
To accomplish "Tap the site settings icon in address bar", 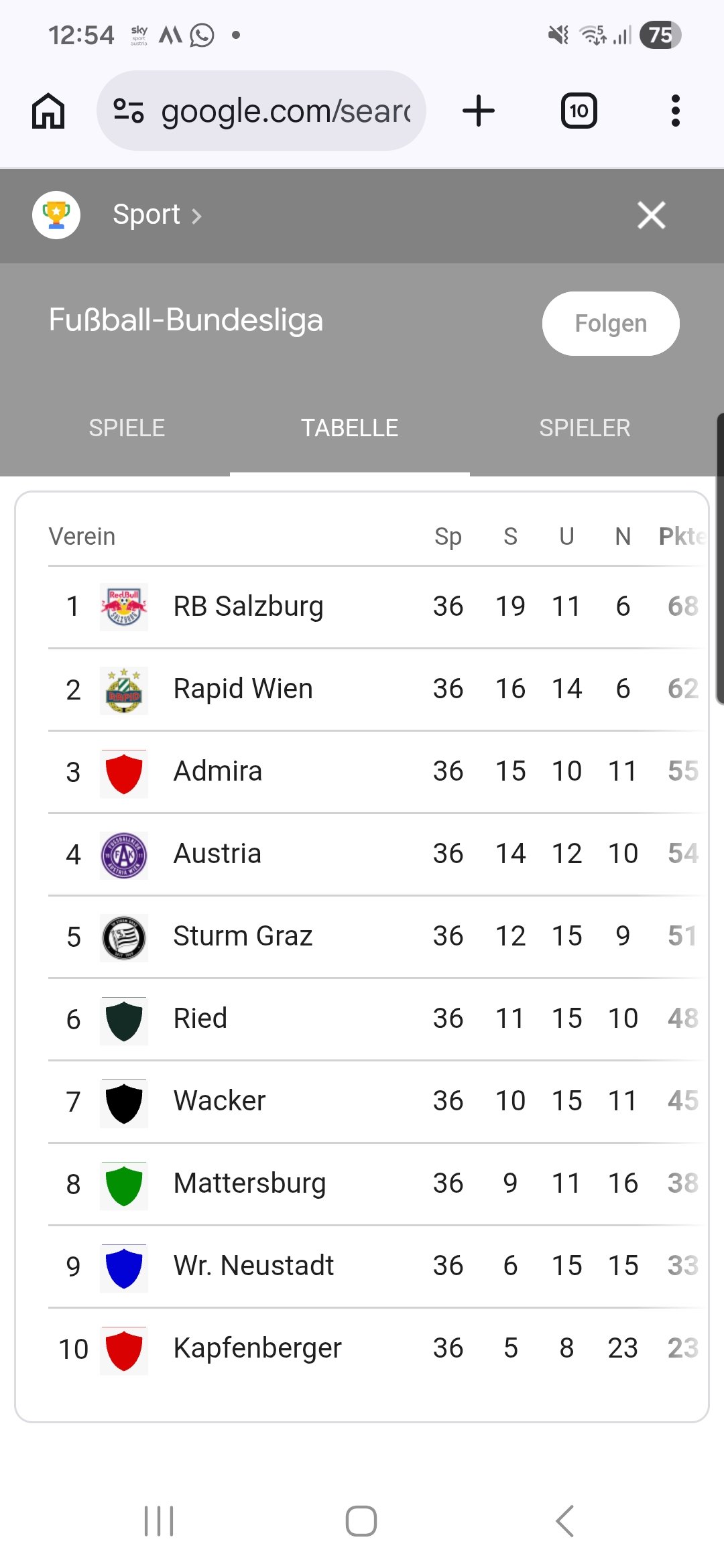I will tap(129, 111).
